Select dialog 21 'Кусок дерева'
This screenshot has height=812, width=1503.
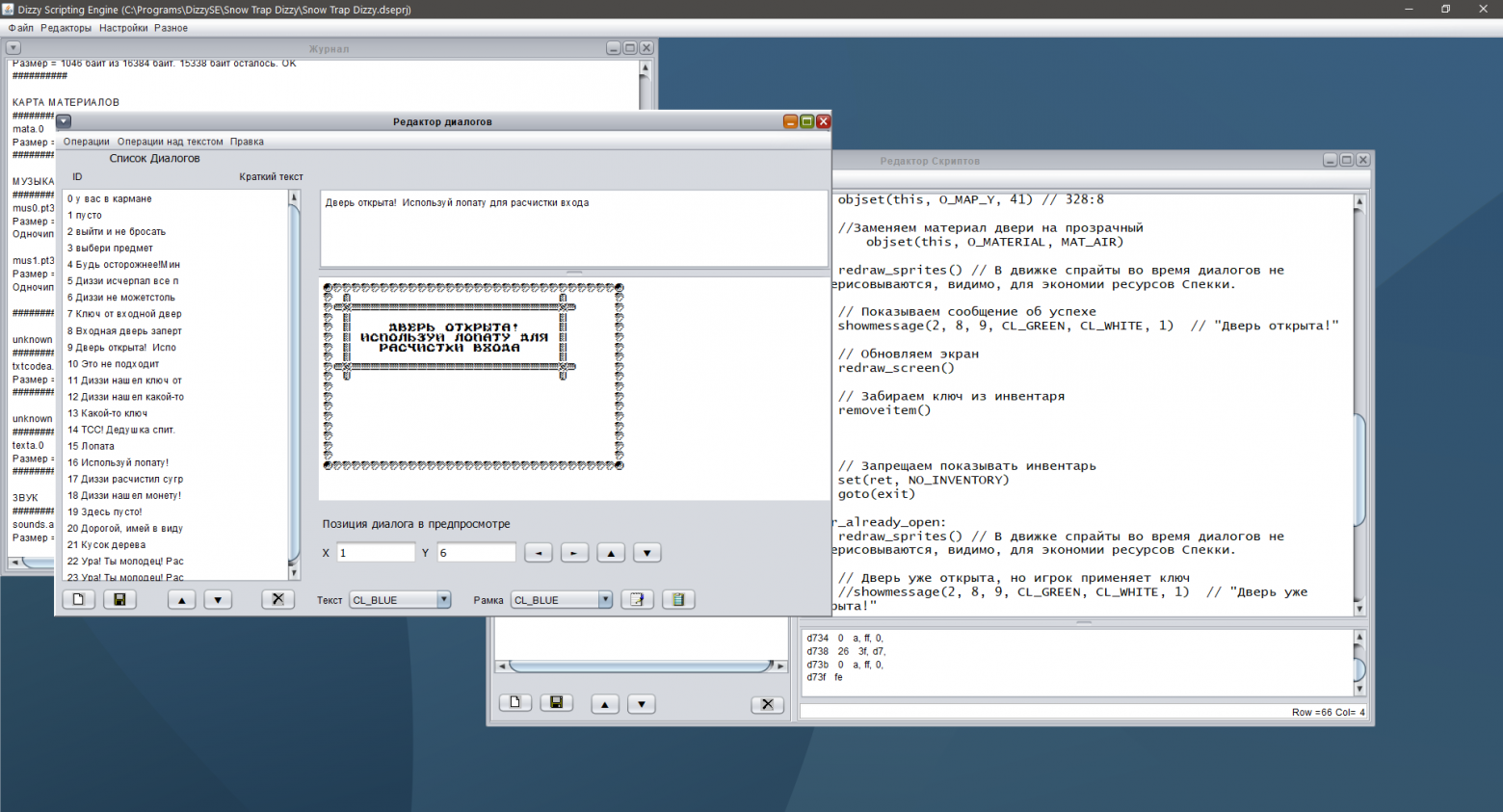point(176,544)
